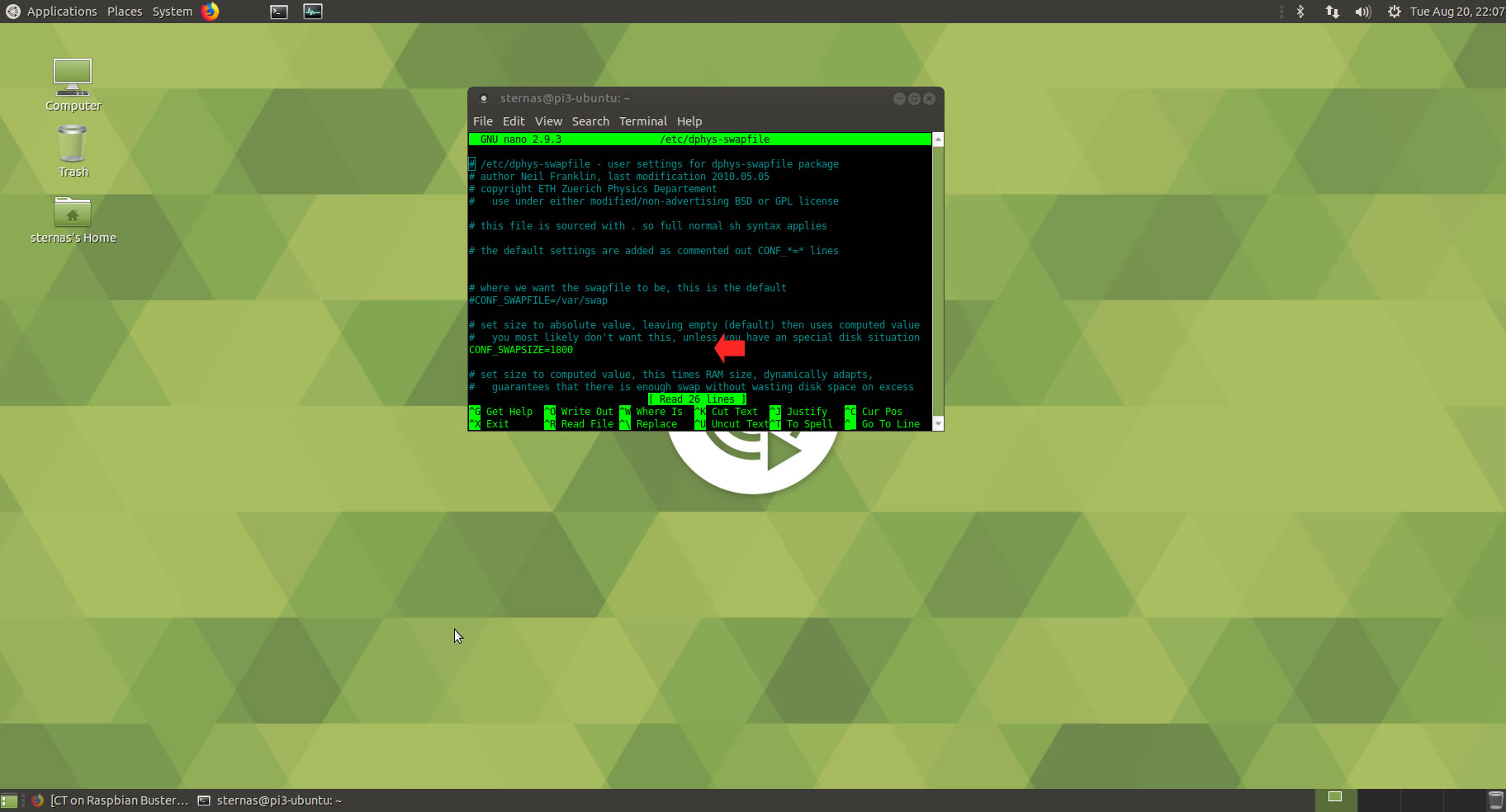Open the network connections indicator
Screen dimensions: 1506x812
click(x=1332, y=12)
